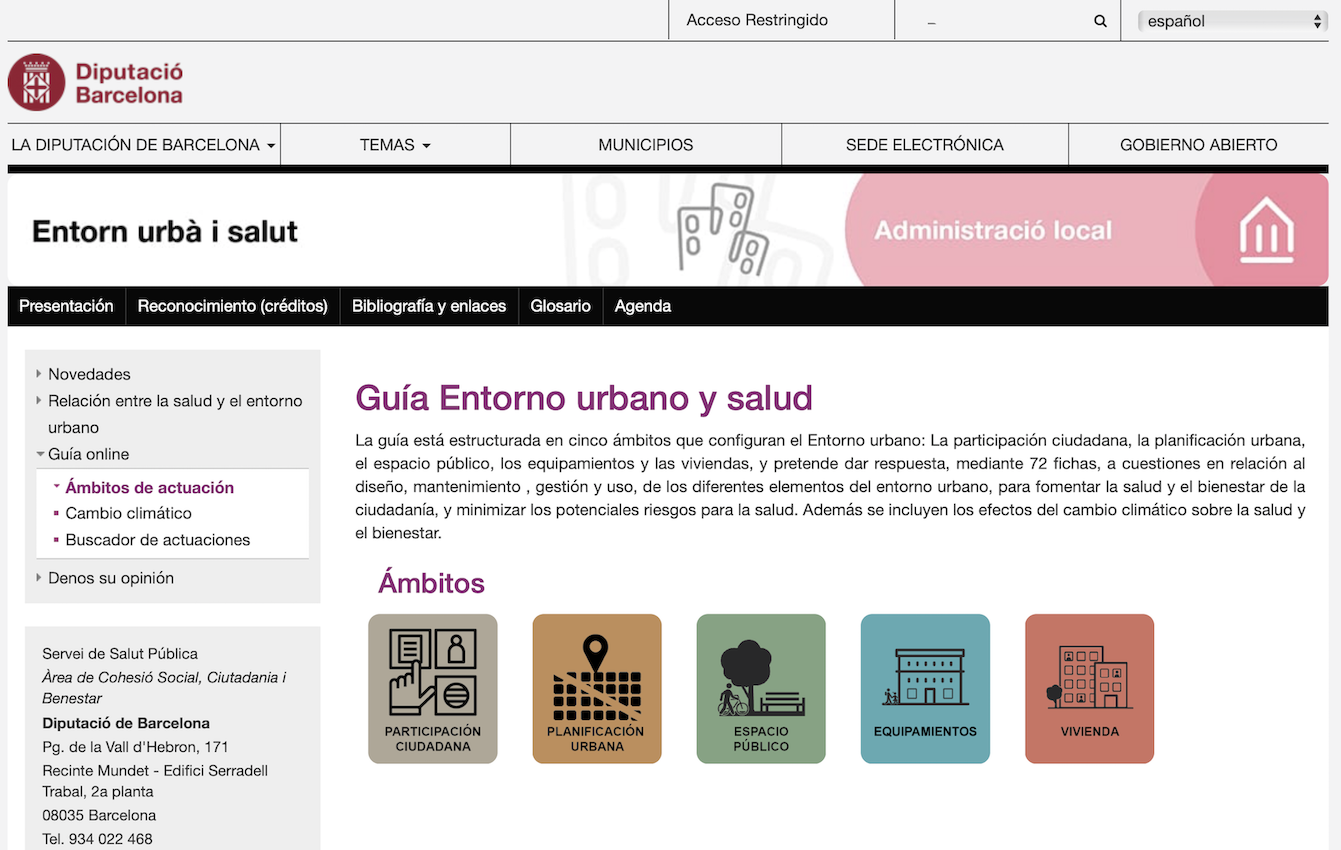Select the Vivienda housing tile

click(1089, 688)
